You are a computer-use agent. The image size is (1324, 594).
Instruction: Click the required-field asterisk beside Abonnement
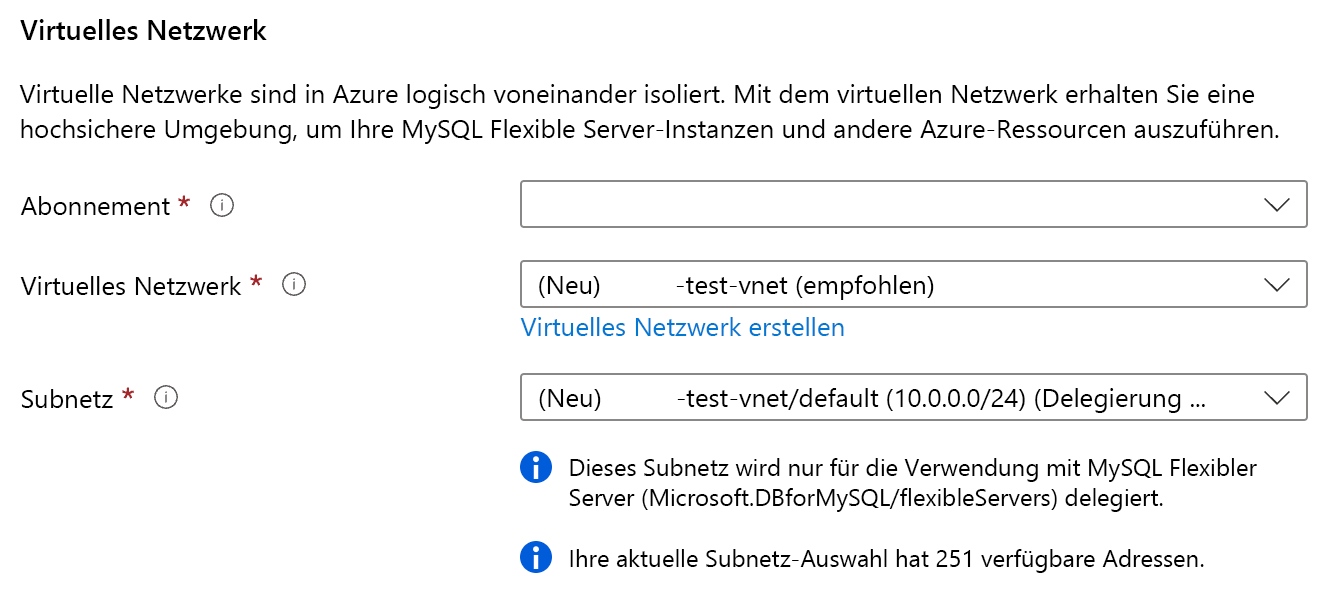click(x=183, y=204)
